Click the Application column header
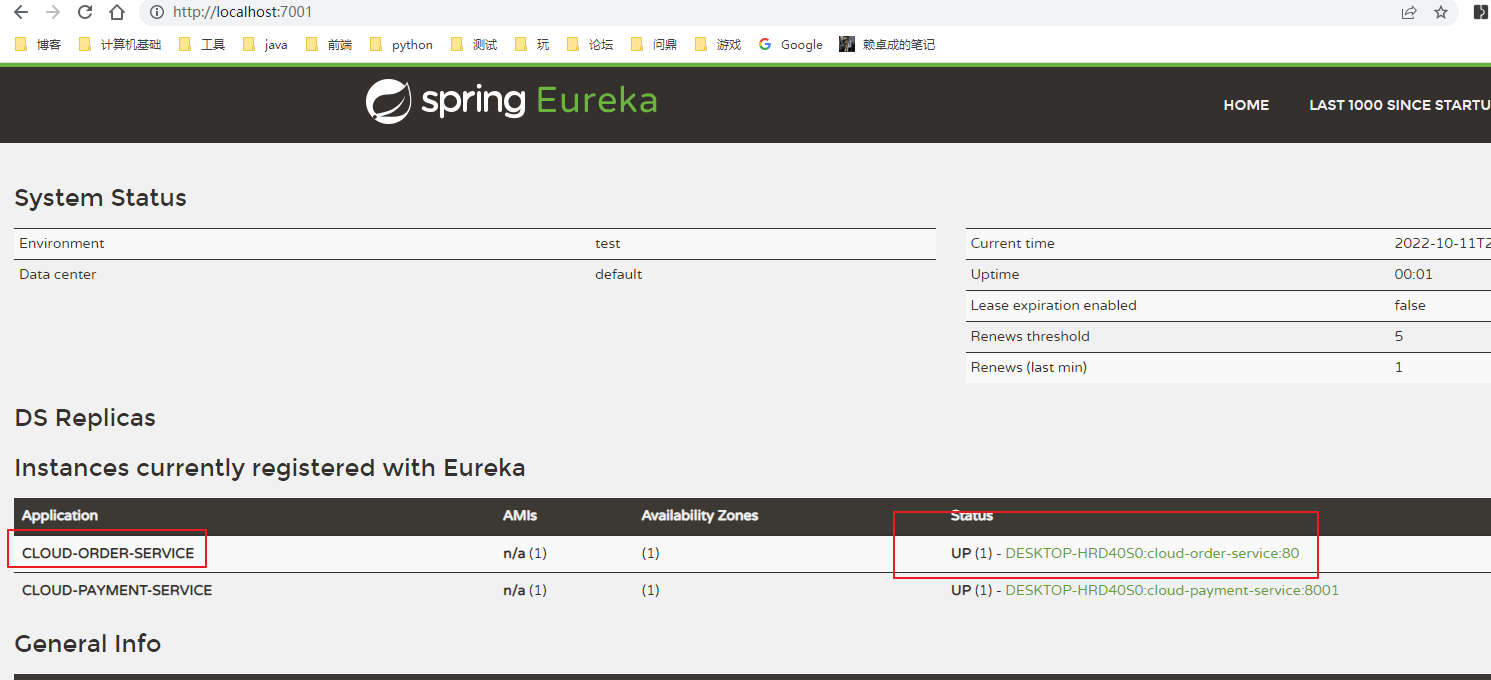 60,516
